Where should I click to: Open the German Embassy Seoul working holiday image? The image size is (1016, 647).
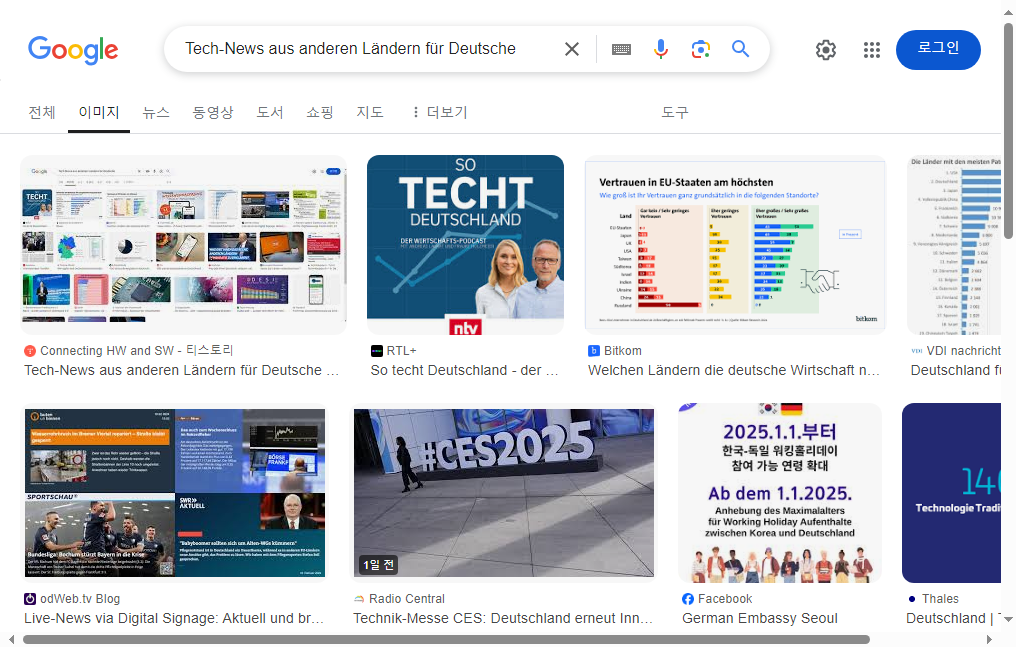(779, 493)
